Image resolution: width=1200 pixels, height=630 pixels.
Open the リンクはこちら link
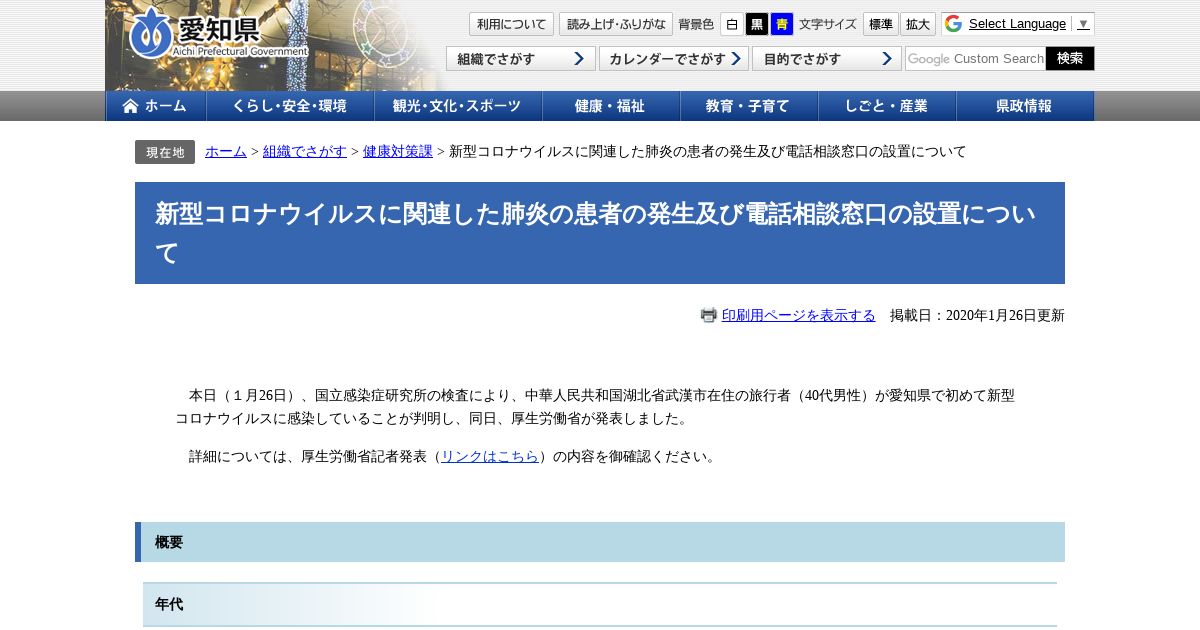490,456
